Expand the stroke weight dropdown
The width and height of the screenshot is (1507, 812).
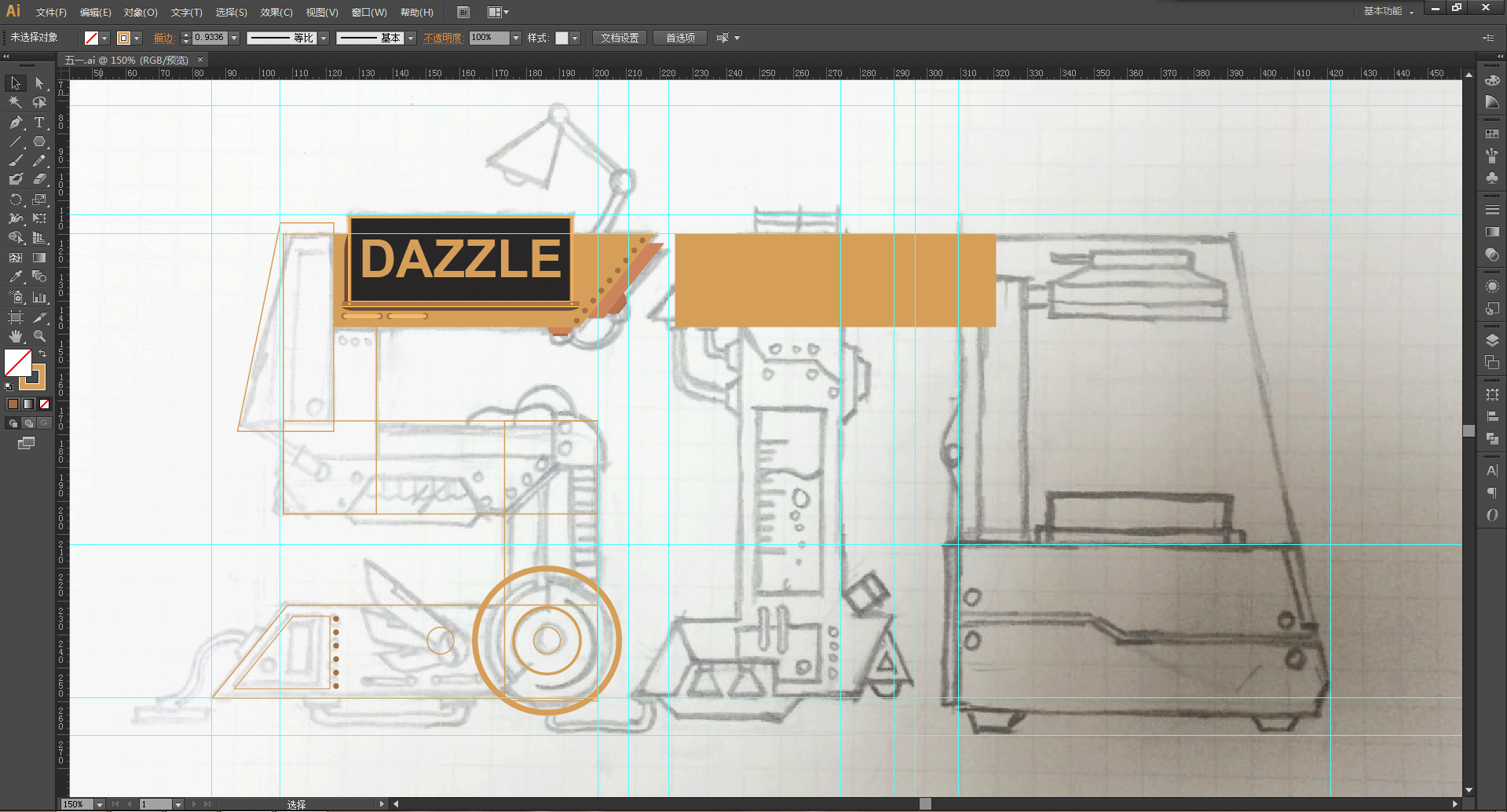234,38
